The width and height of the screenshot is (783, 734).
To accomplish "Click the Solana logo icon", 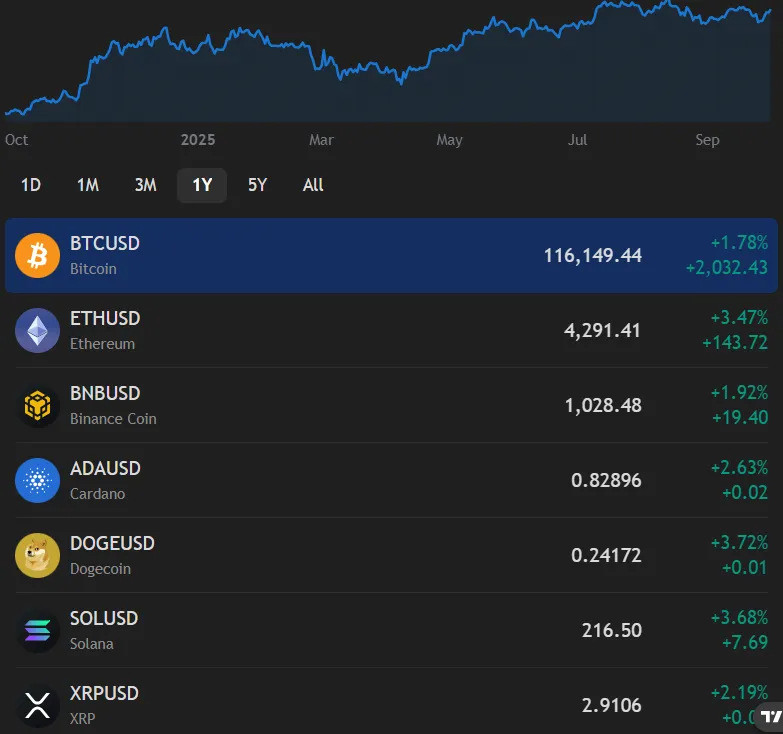I will click(37, 631).
